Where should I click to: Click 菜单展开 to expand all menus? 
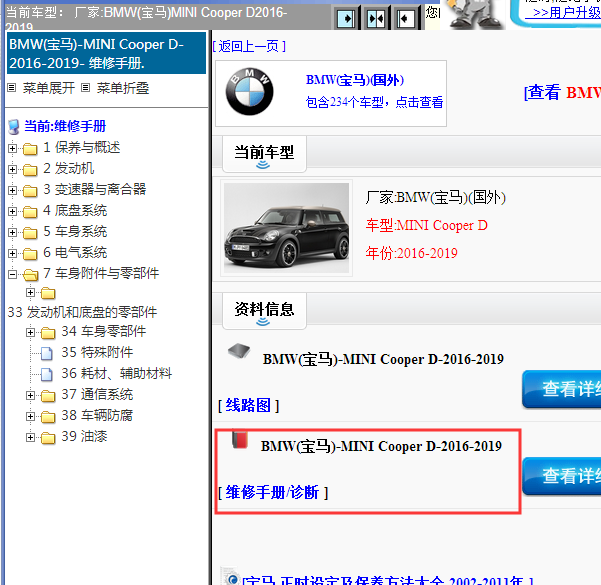click(49, 88)
